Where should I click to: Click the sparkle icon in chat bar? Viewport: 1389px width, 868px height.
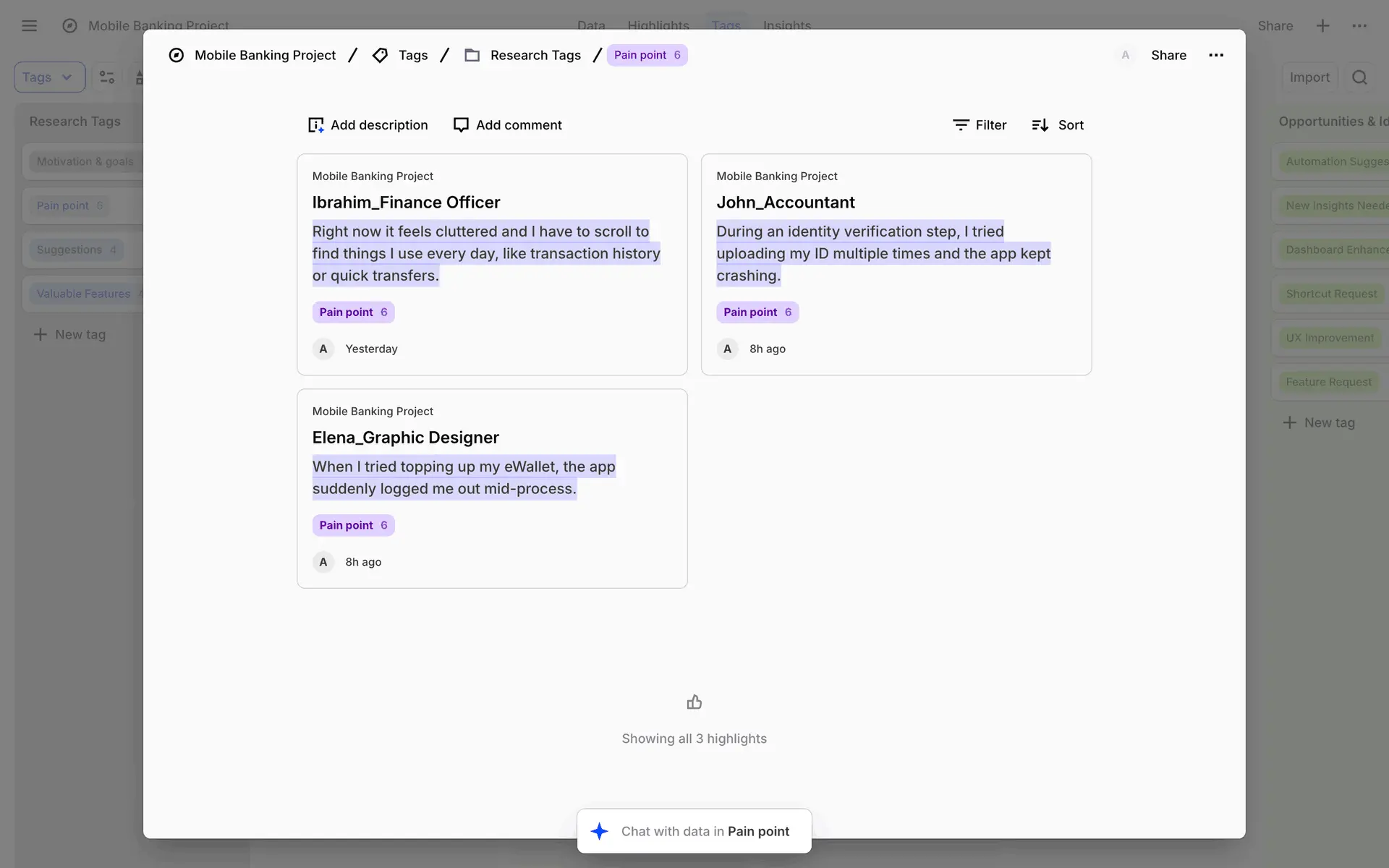click(x=599, y=831)
